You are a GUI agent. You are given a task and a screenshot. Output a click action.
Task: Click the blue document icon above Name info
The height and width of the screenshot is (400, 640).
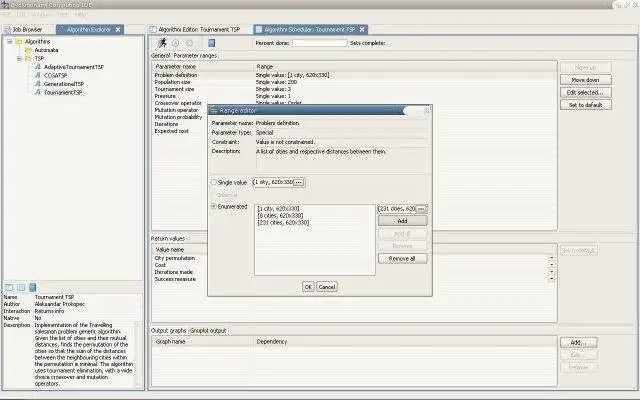coord(33,287)
